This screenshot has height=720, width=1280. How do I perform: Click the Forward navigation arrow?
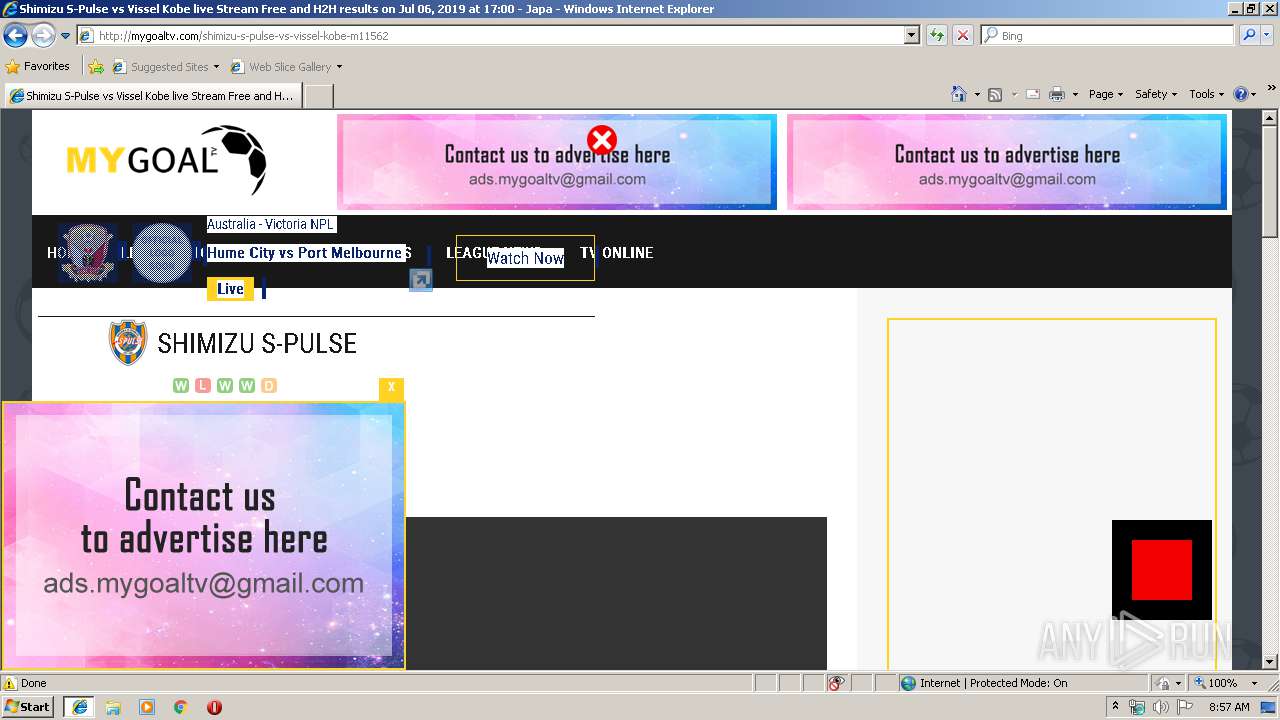[43, 36]
